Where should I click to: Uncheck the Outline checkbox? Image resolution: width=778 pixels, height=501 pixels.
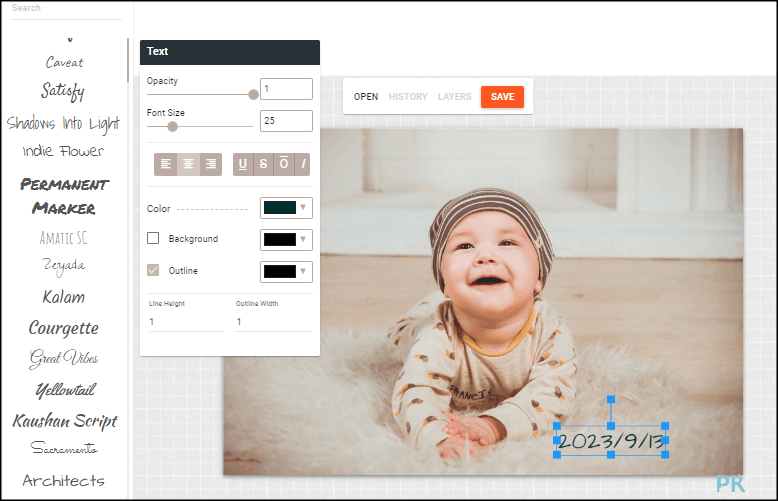(x=153, y=270)
